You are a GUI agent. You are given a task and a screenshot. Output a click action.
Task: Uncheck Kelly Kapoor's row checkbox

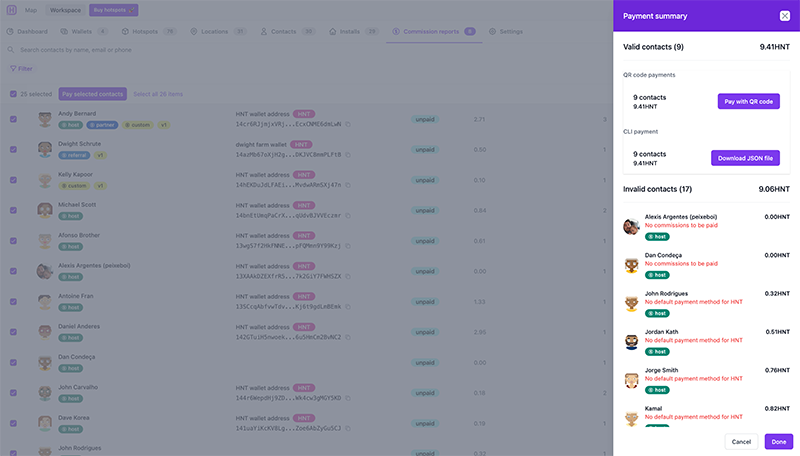coord(13,180)
